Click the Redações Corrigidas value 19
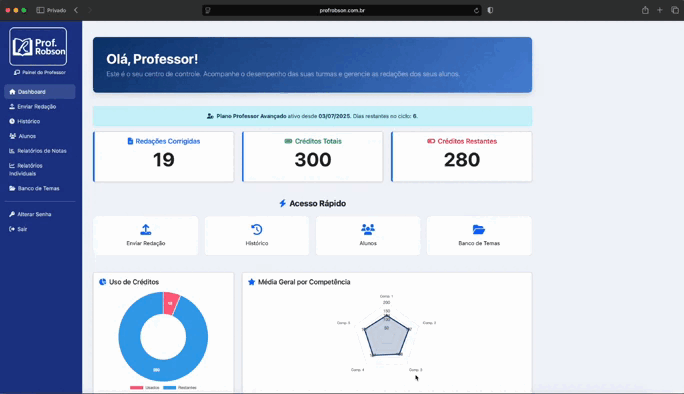Viewport: 684px width, 394px height. [x=164, y=160]
